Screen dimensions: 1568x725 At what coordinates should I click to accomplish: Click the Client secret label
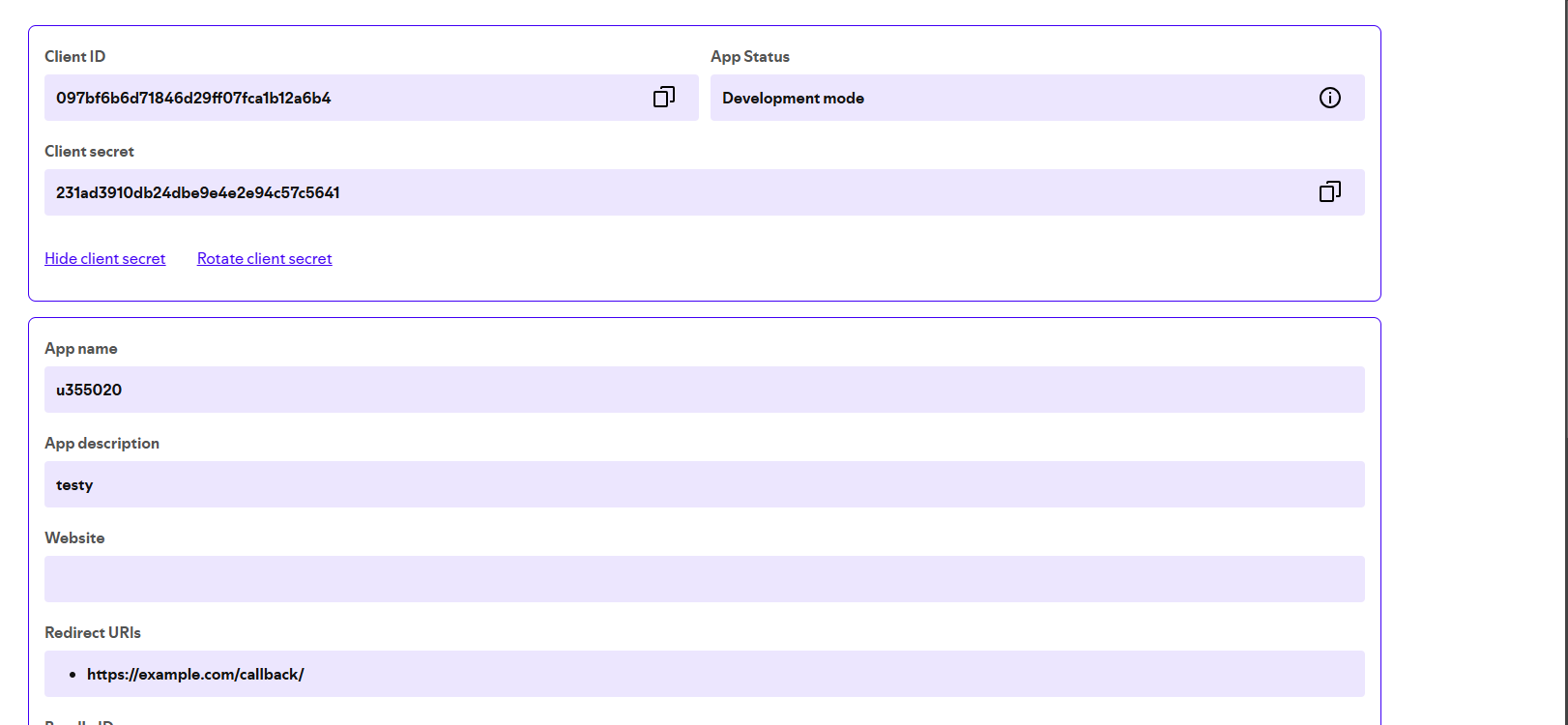(89, 151)
